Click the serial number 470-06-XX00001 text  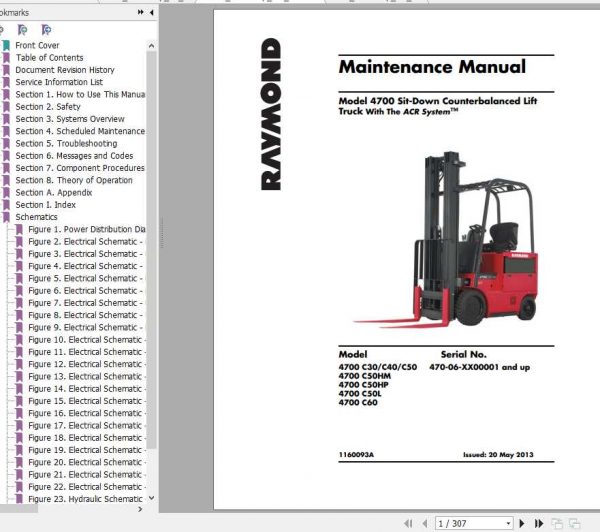[x=480, y=367]
